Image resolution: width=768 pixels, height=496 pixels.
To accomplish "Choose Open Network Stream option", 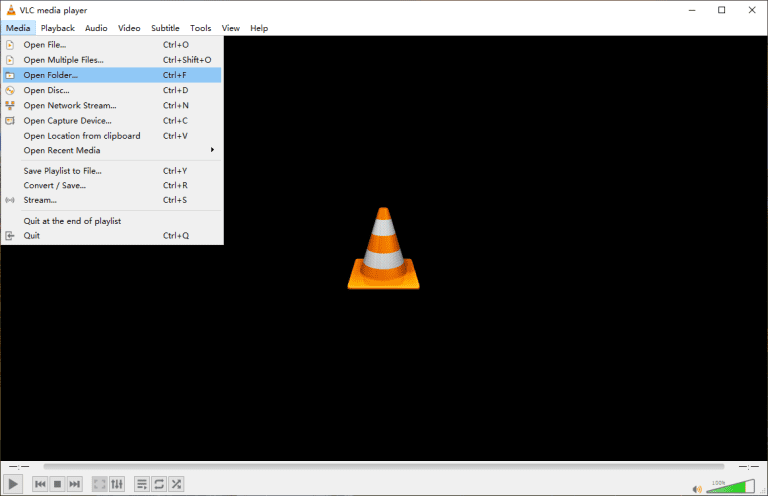I will [x=69, y=105].
